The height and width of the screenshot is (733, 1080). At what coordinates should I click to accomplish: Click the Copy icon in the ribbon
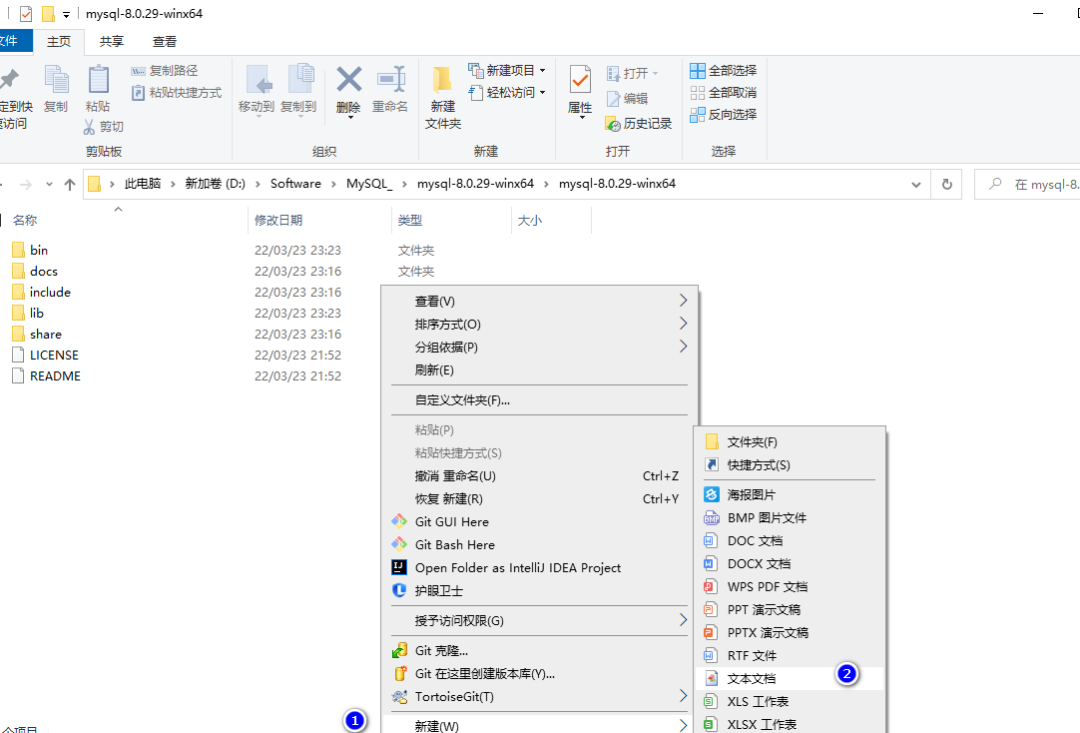click(x=56, y=80)
